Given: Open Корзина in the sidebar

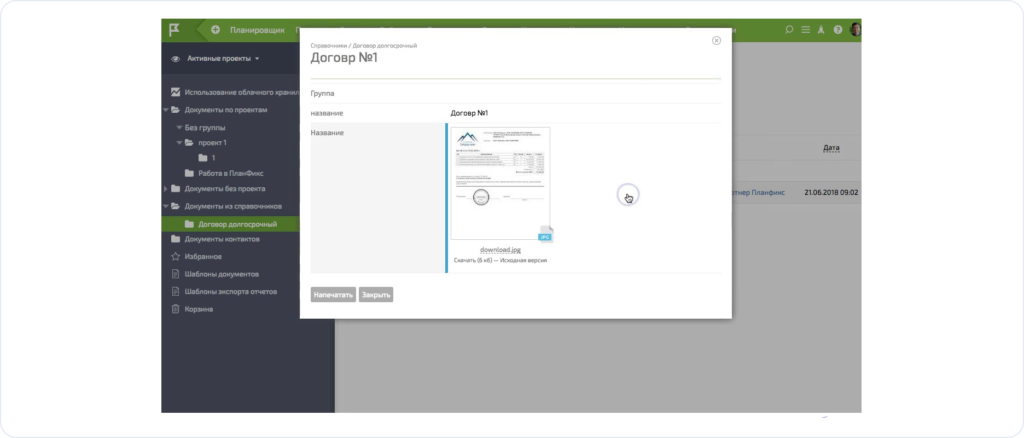Looking at the screenshot, I should point(198,309).
